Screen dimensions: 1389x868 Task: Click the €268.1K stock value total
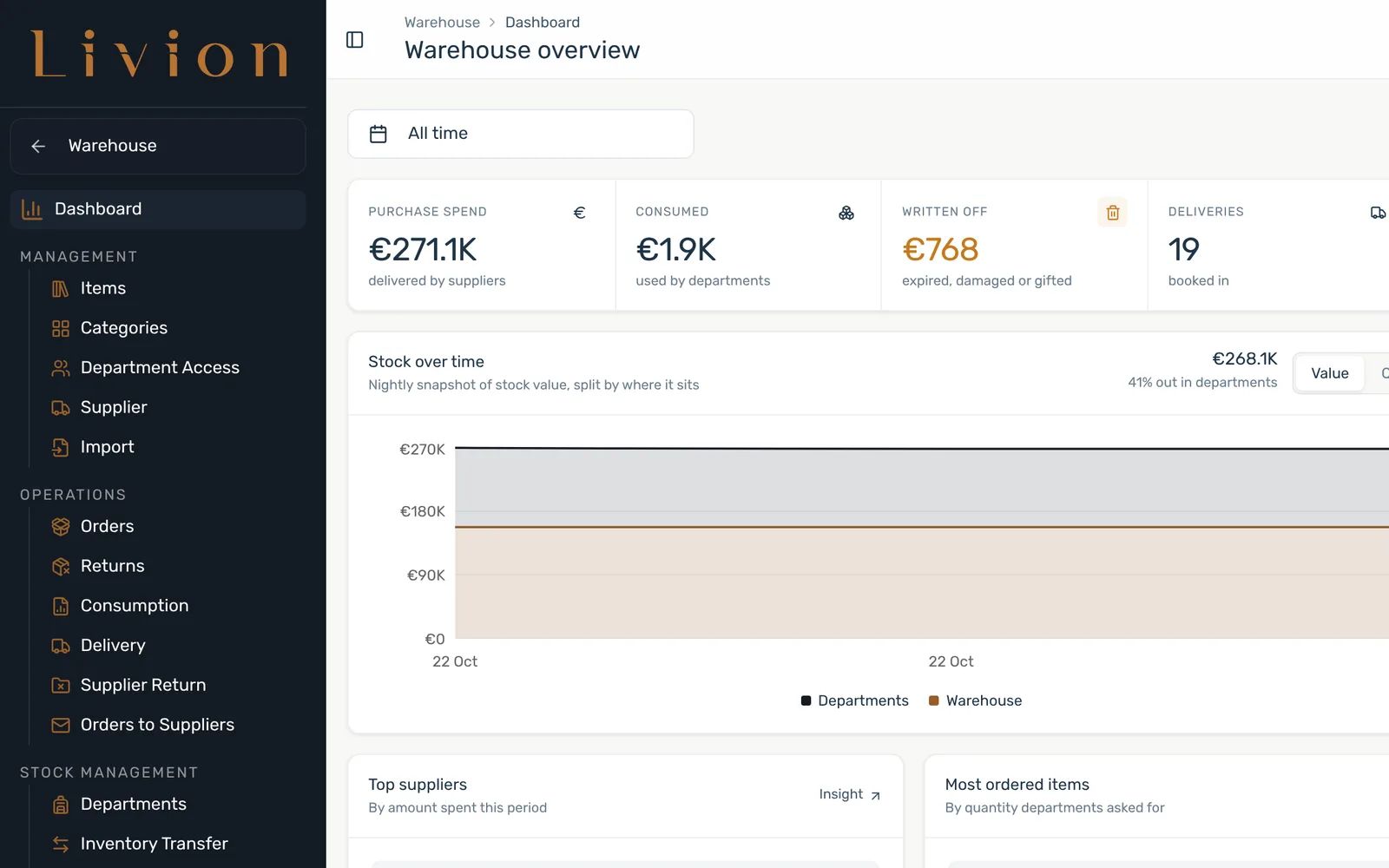click(1245, 358)
